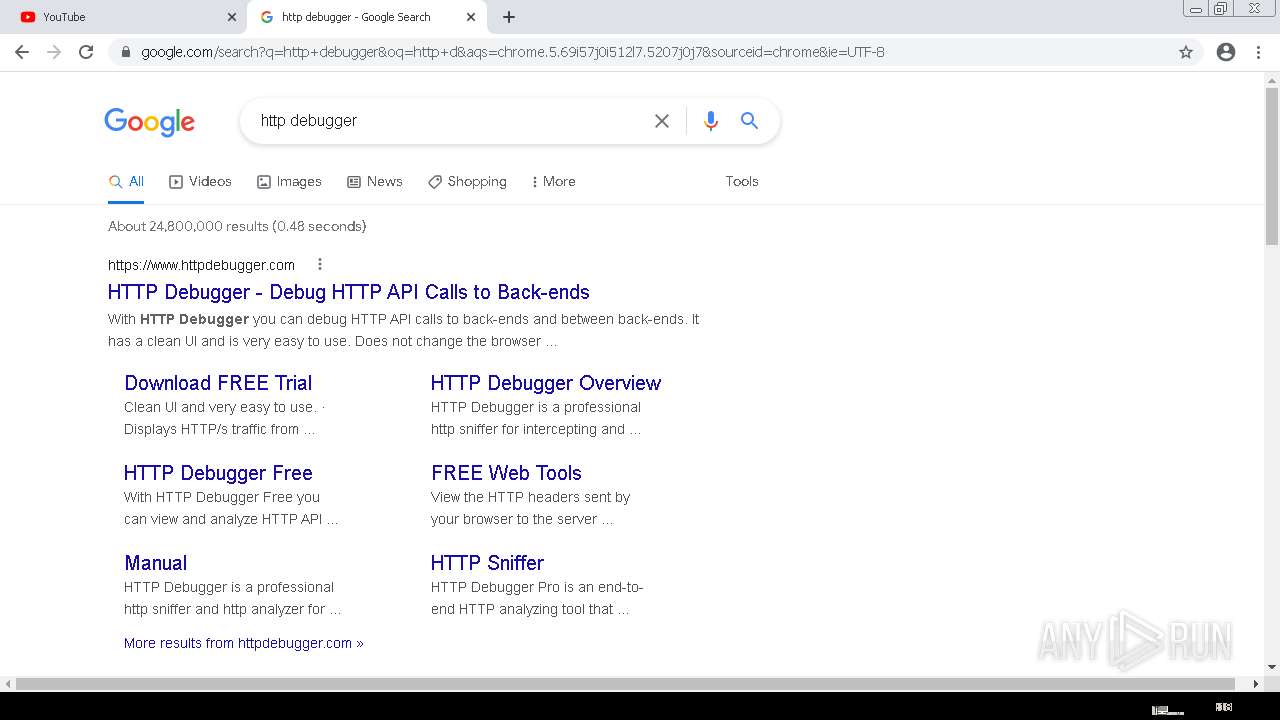Clear the search query with X
The image size is (1280, 720).
pos(662,121)
